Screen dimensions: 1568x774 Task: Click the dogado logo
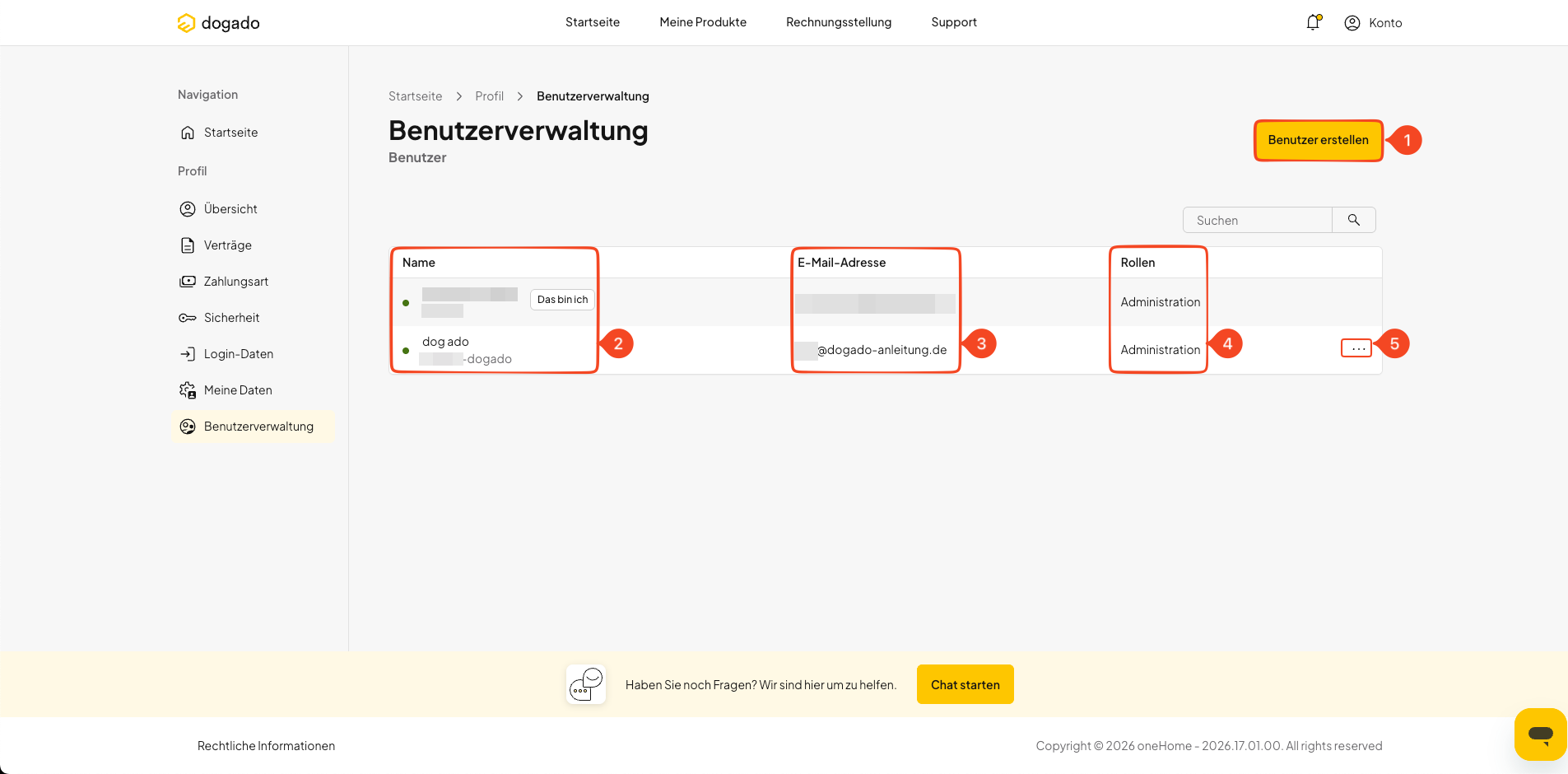[219, 23]
